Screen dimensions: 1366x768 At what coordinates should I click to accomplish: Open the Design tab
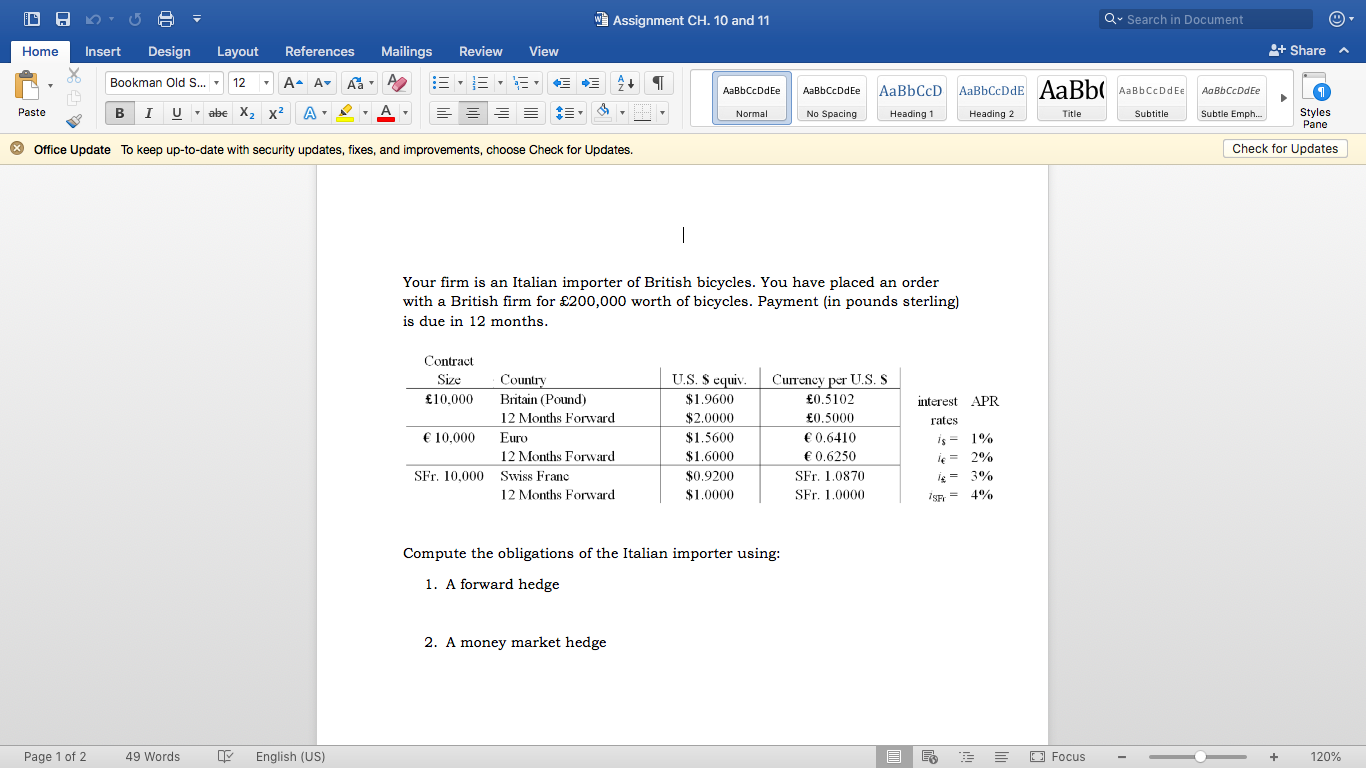pos(169,52)
